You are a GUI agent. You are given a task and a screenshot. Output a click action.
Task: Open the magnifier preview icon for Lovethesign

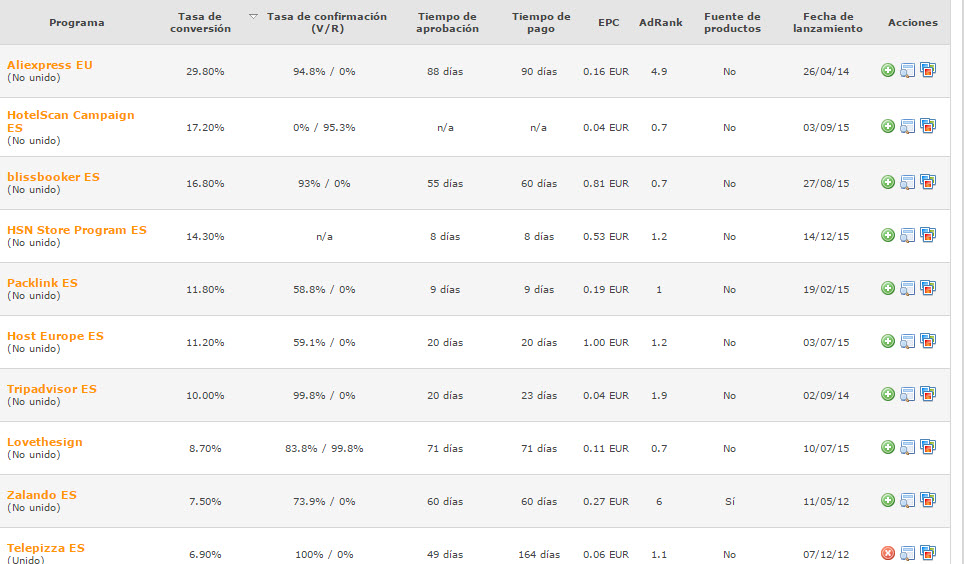[x=907, y=447]
